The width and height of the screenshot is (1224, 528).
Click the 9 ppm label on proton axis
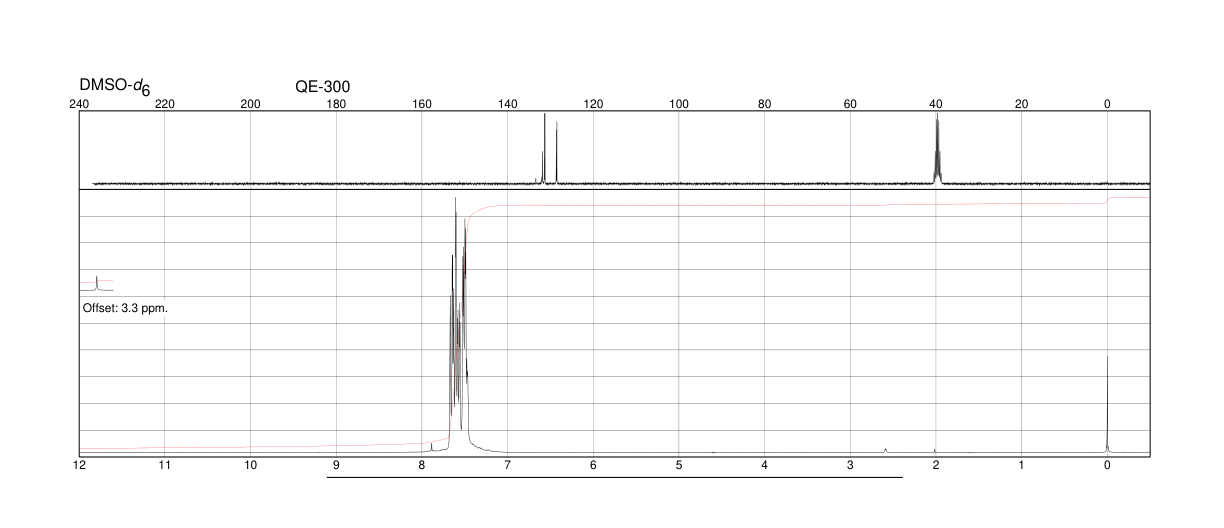coord(336,465)
